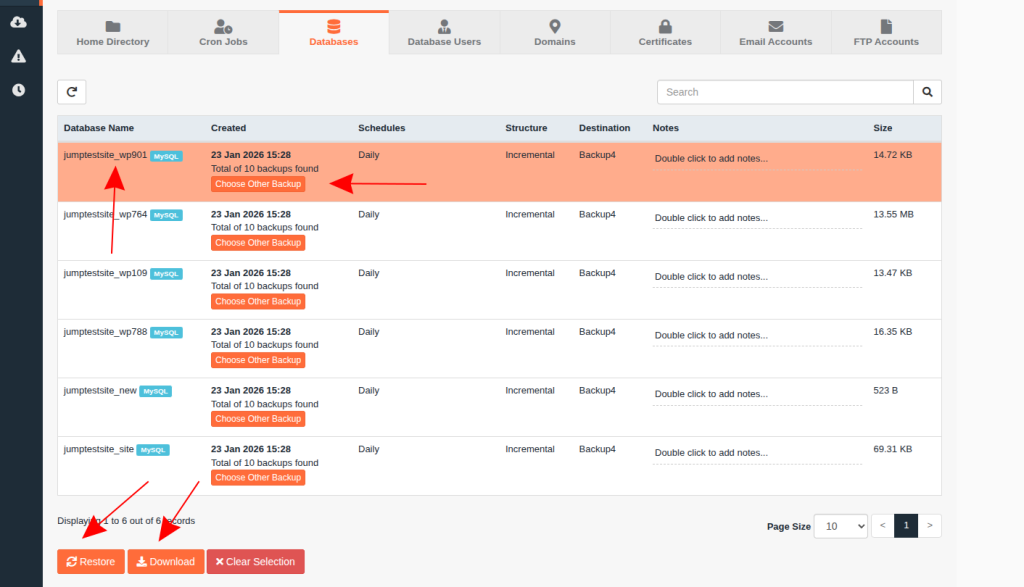Switch to the Cron Jobs tab
The width and height of the screenshot is (1024, 587).
tap(222, 33)
